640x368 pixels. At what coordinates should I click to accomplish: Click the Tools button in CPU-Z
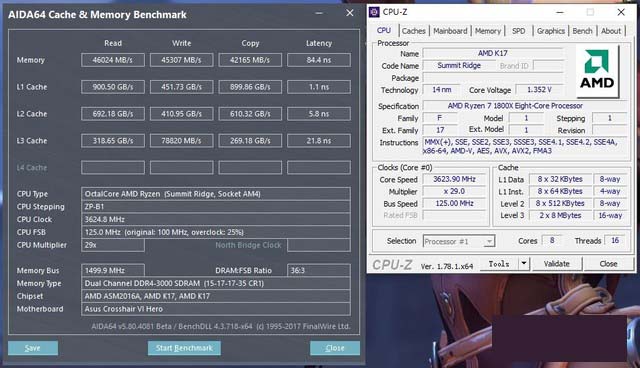click(499, 264)
